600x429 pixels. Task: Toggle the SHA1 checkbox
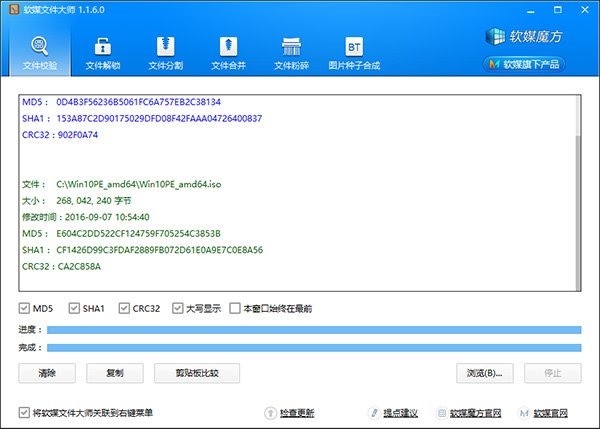(x=74, y=308)
